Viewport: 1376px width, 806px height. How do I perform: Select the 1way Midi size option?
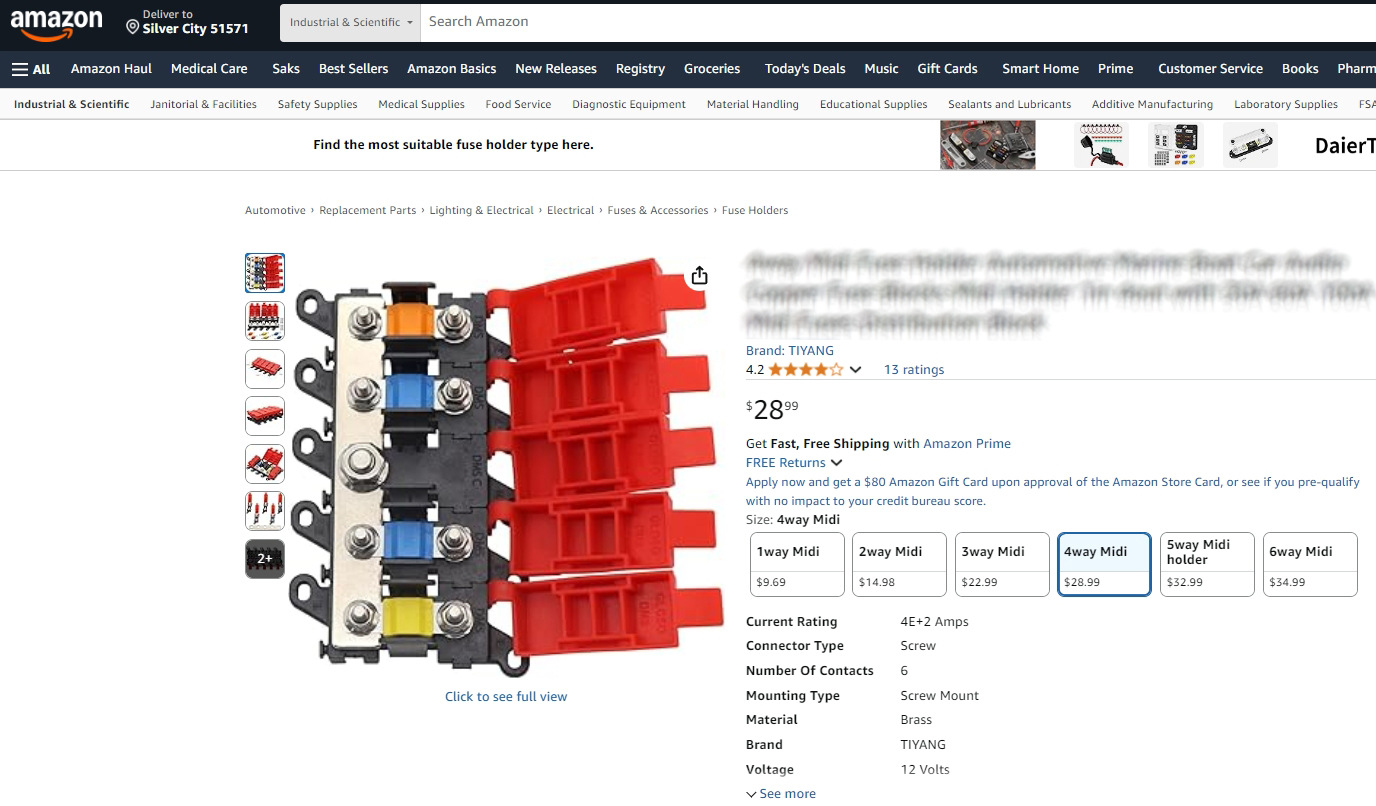click(x=797, y=565)
